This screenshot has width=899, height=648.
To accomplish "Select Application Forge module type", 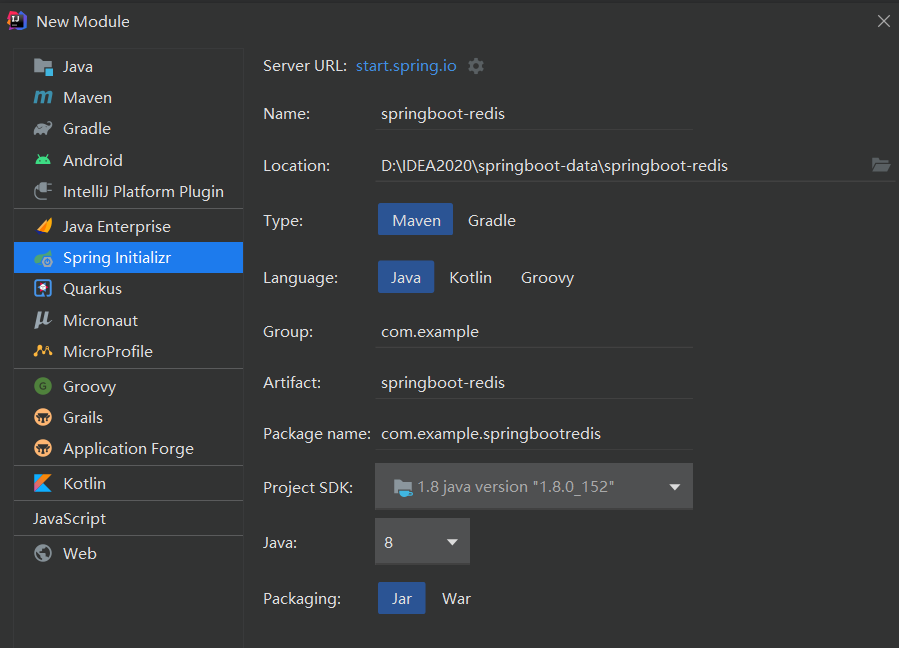I will pyautogui.click(x=128, y=448).
